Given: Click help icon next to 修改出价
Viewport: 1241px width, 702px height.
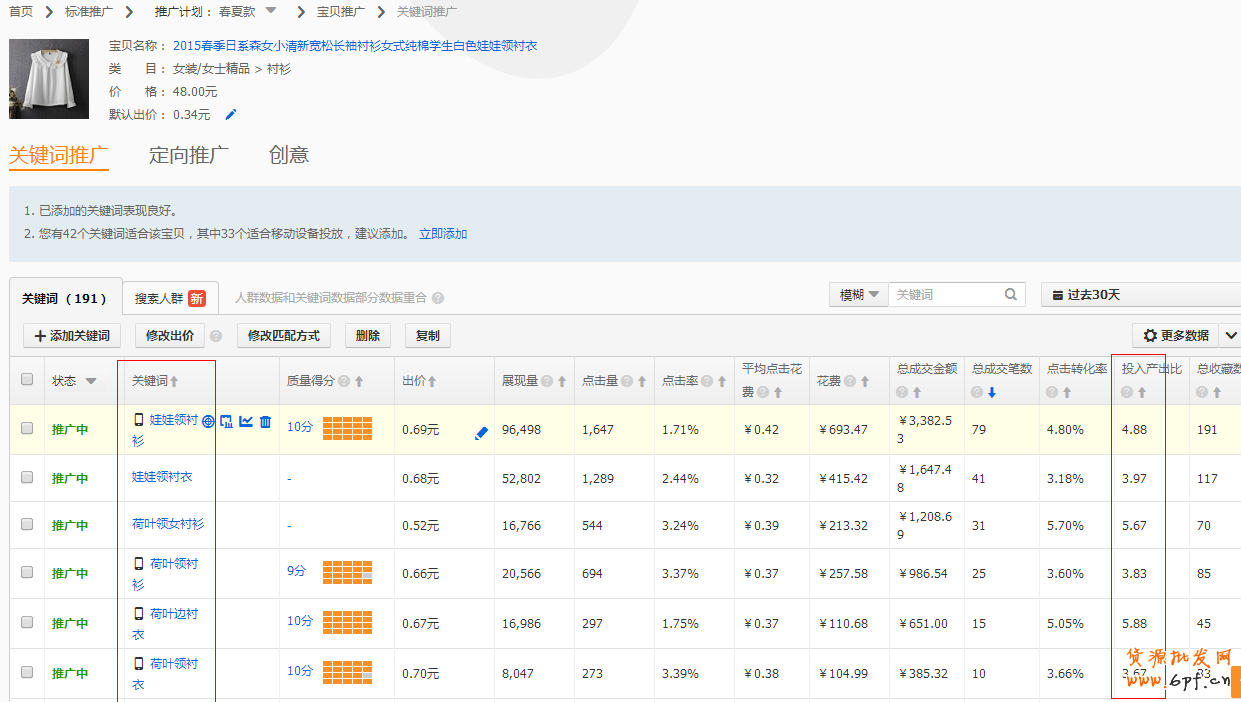Looking at the screenshot, I should click(x=216, y=336).
